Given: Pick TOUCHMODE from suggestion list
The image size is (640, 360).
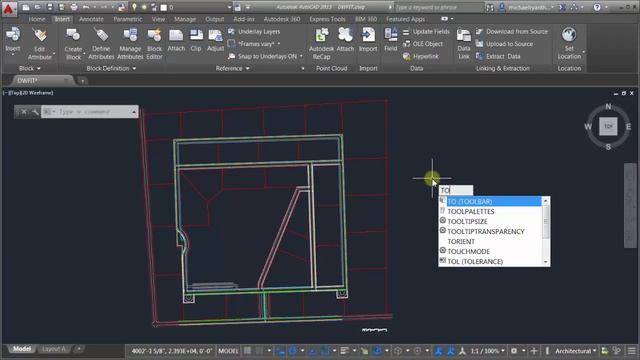Looking at the screenshot, I should click(x=490, y=251).
